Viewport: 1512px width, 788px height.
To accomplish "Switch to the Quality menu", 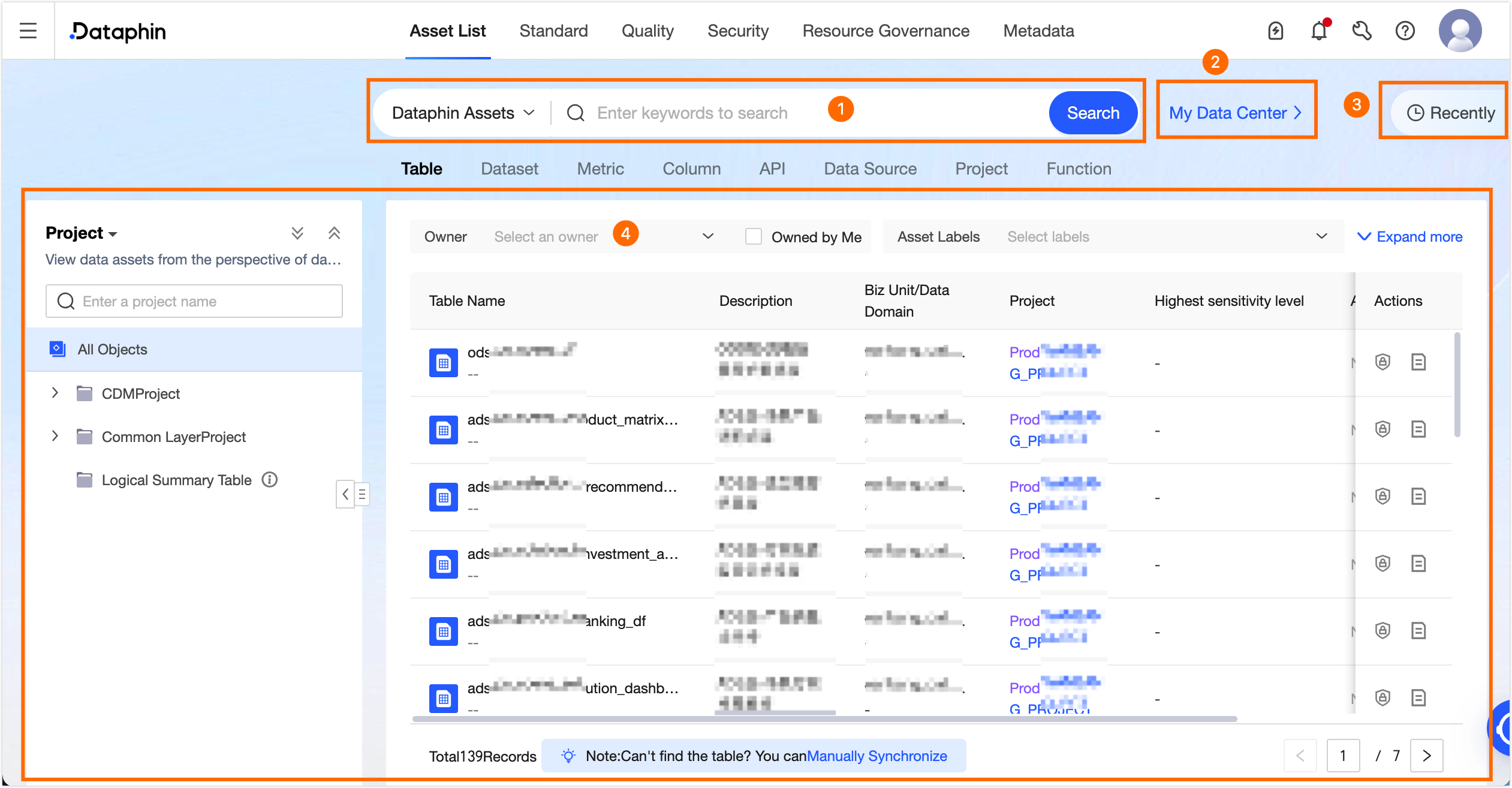I will tap(647, 31).
